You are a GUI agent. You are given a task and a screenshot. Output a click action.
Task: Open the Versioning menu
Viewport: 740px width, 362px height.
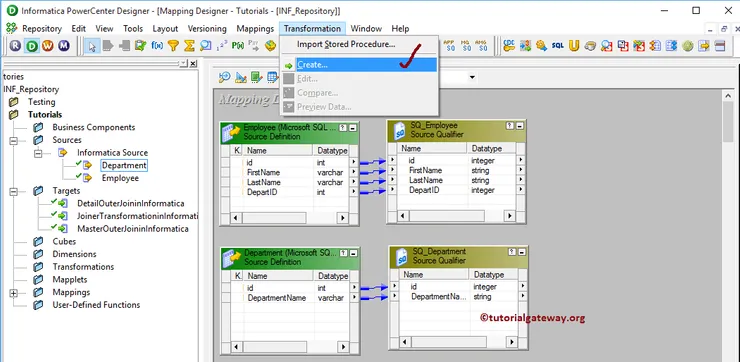[207, 29]
